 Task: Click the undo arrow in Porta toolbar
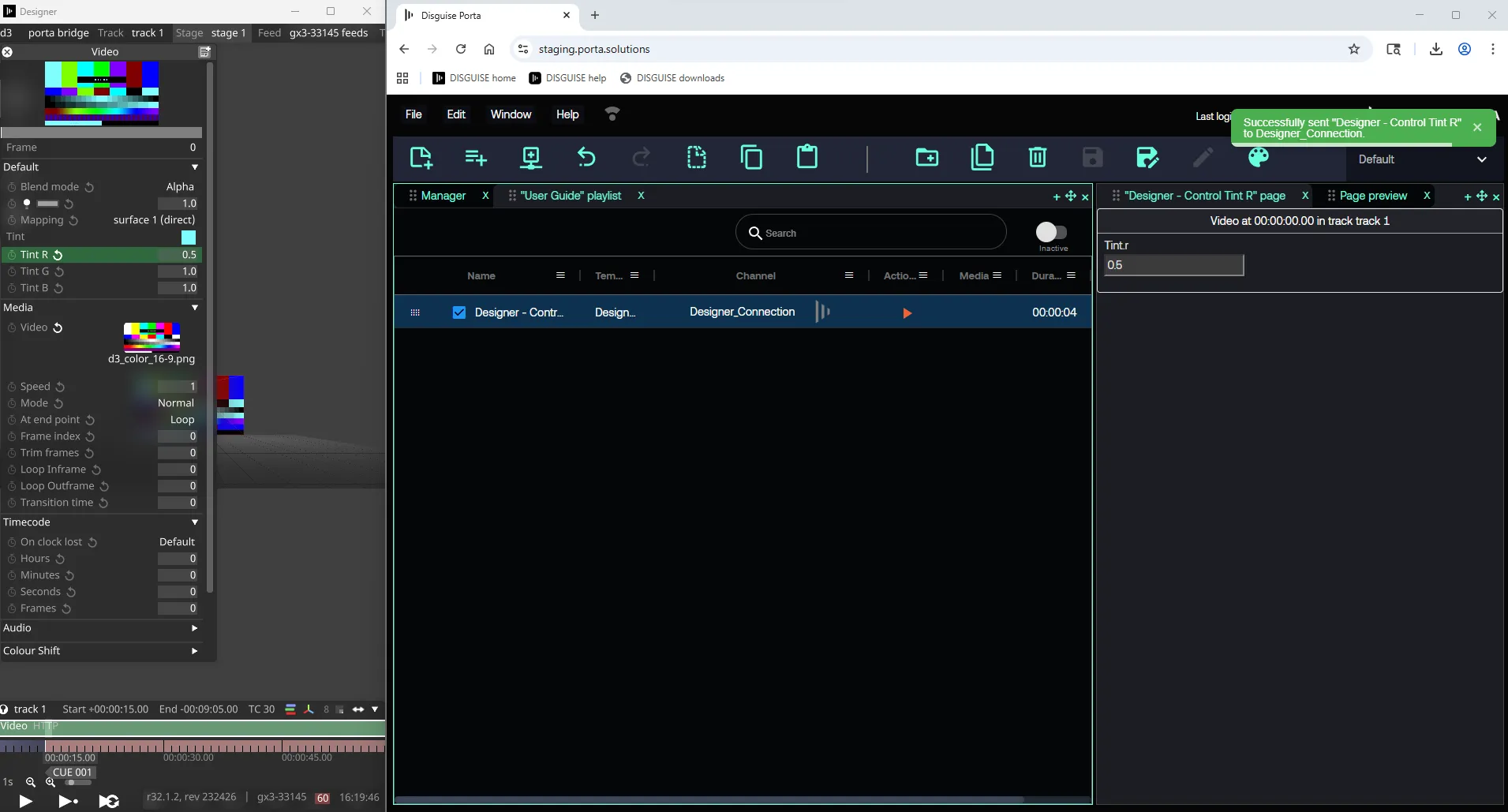click(x=586, y=158)
